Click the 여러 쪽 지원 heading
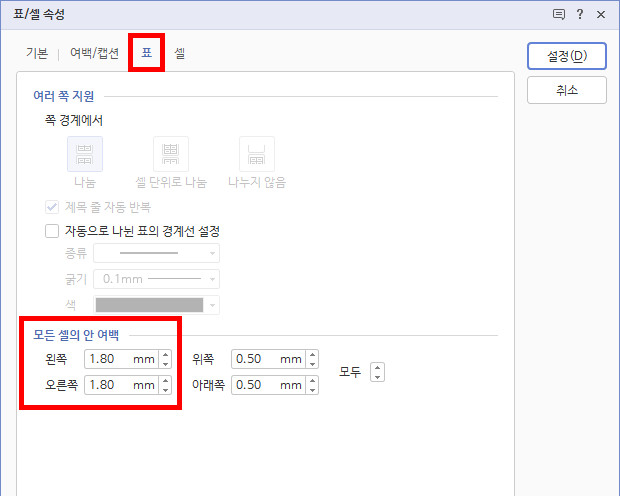 point(64,96)
